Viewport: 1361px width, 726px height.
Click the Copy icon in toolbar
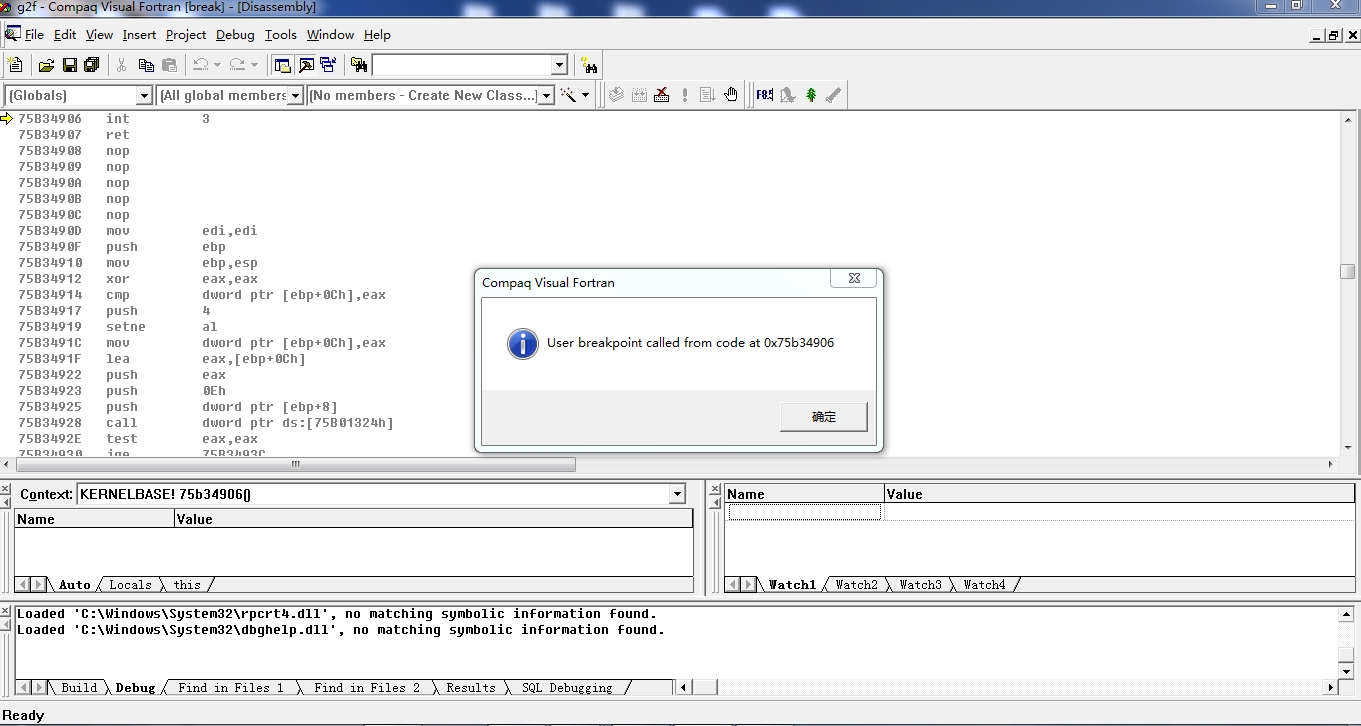pos(146,65)
